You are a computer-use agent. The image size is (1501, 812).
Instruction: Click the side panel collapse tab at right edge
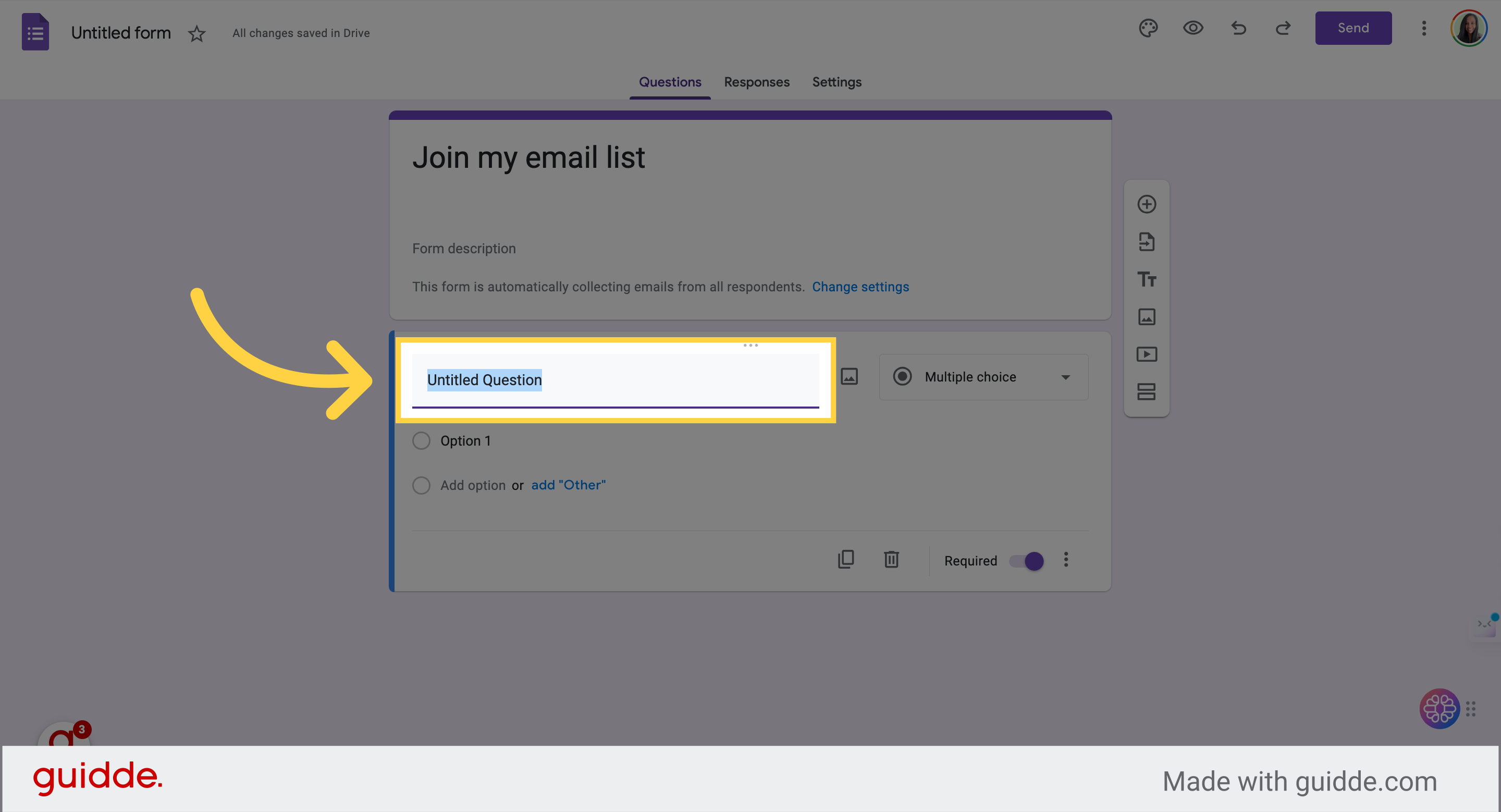click(x=1486, y=625)
